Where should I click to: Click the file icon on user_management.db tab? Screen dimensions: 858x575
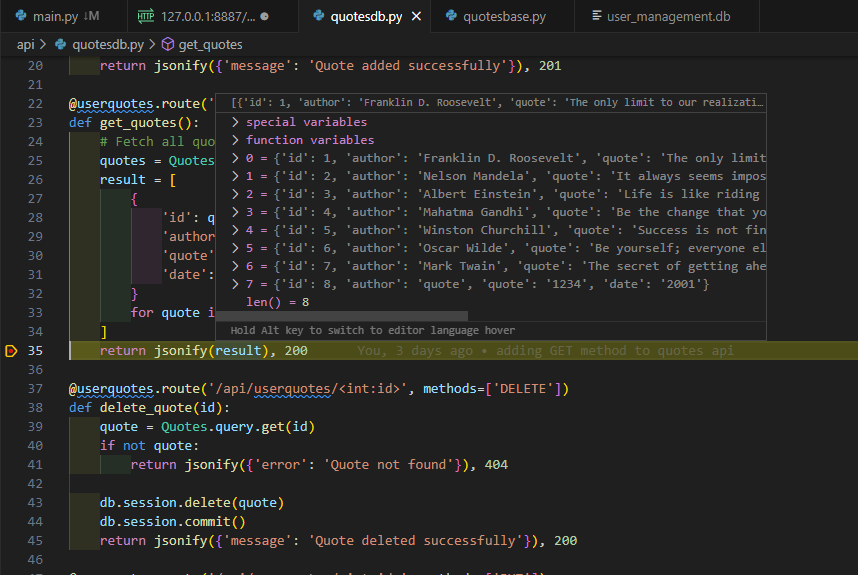[597, 16]
